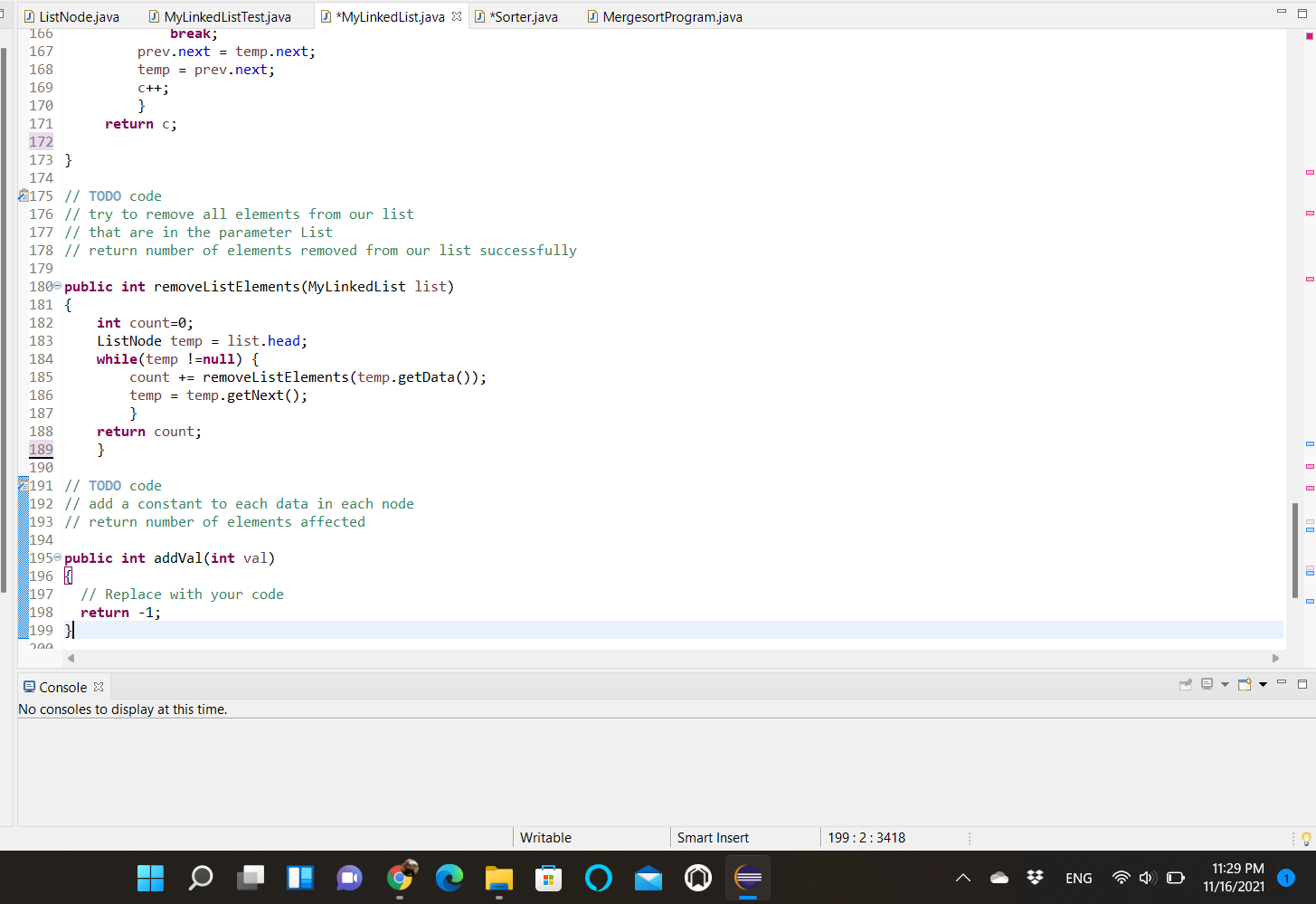
Task: Show hidden system tray icons
Action: click(963, 878)
